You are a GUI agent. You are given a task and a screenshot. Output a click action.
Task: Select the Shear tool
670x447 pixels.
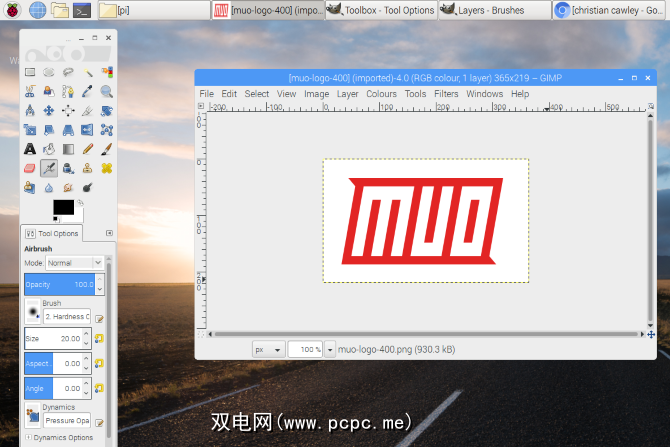pyautogui.click(x=49, y=130)
